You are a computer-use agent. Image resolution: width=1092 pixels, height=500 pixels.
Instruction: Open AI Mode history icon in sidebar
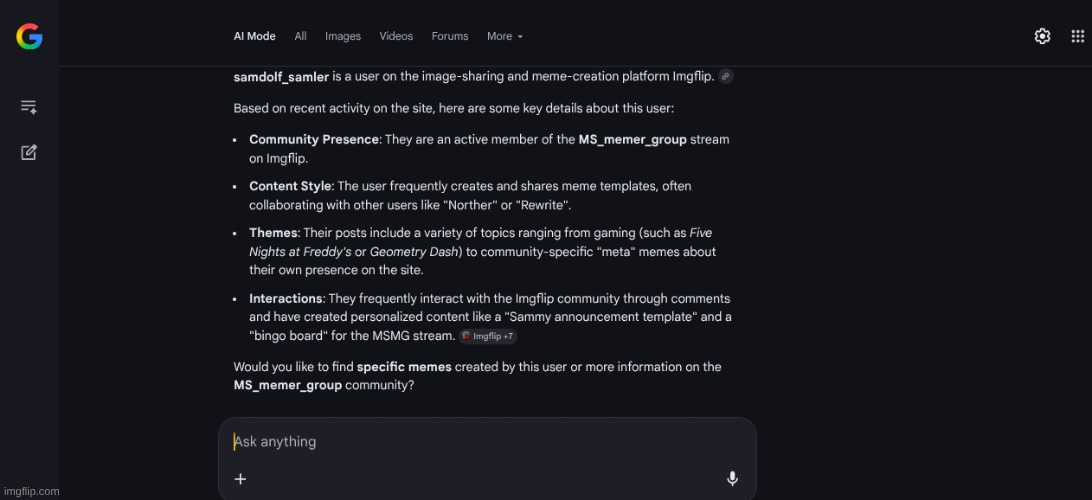pos(29,106)
